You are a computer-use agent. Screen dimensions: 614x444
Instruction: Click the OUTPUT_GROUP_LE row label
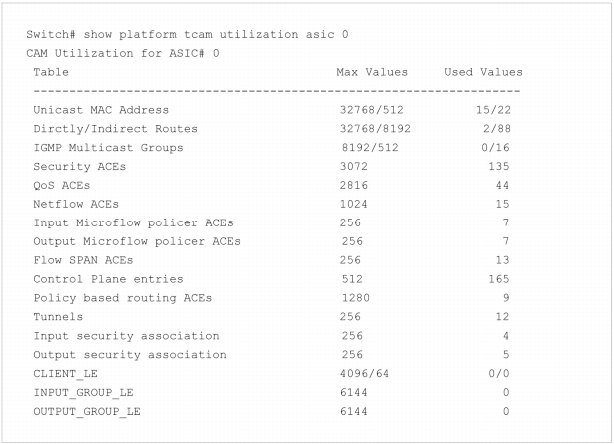coord(87,412)
